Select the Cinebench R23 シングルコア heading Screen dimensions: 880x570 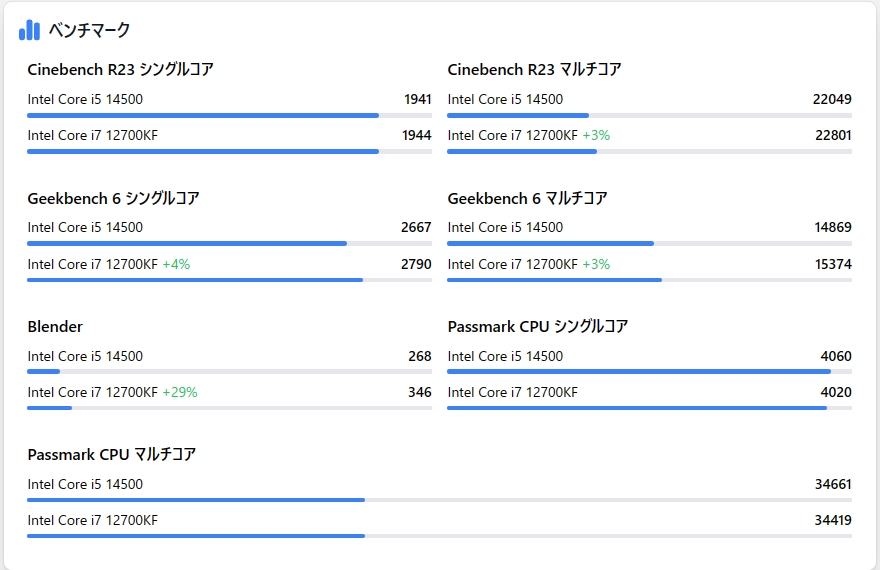pos(120,69)
